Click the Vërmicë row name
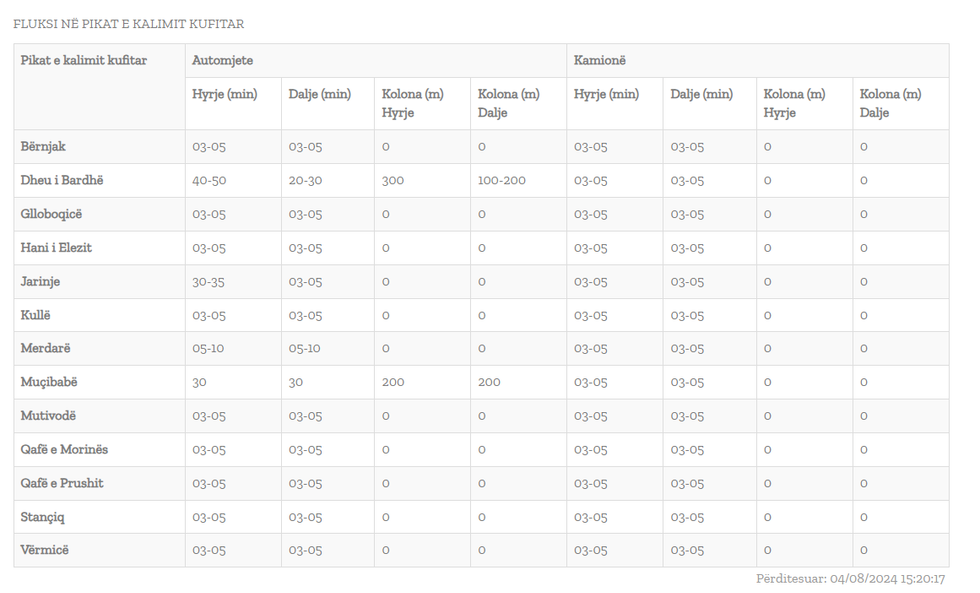 [x=45, y=550]
